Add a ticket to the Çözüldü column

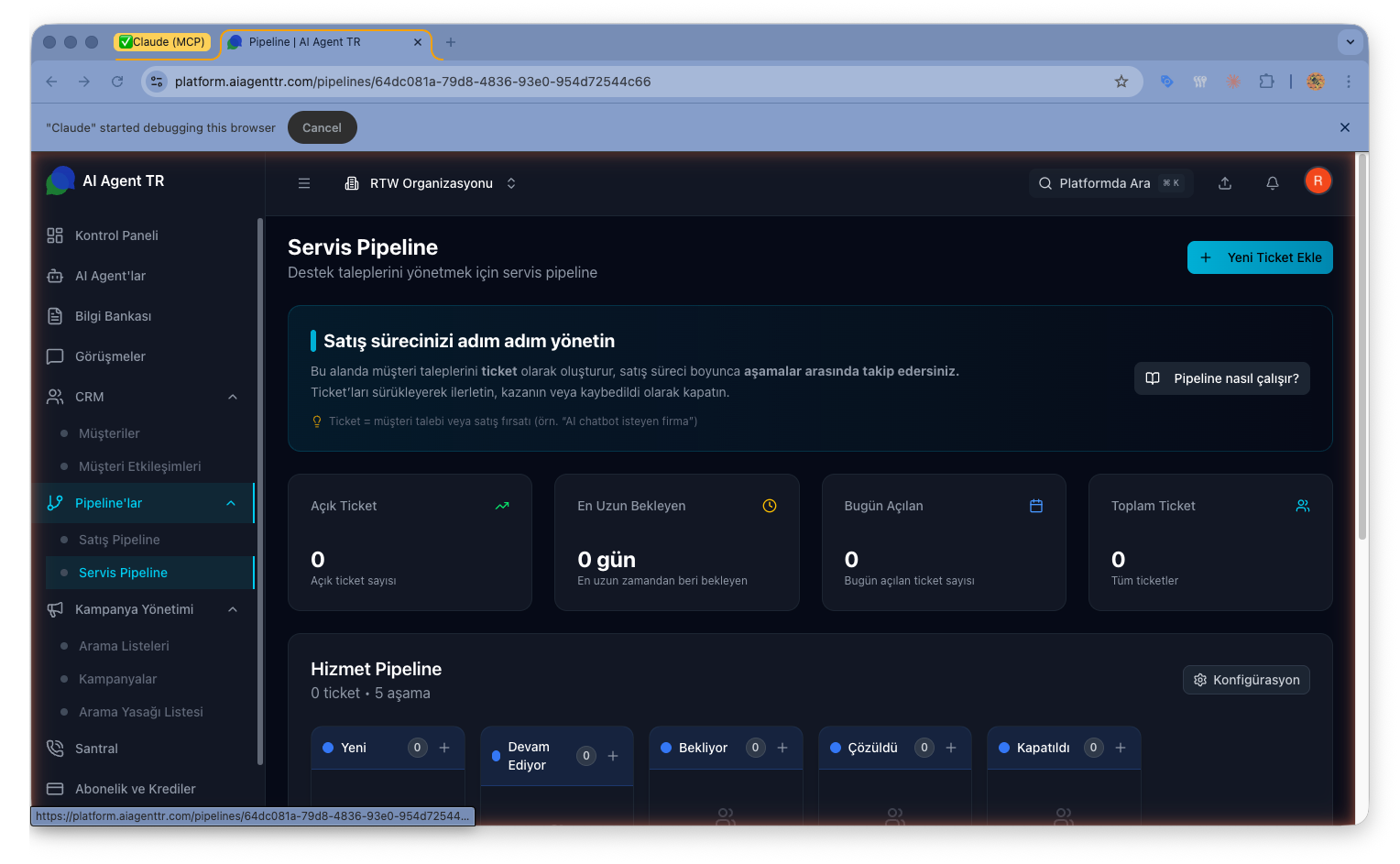pos(951,748)
